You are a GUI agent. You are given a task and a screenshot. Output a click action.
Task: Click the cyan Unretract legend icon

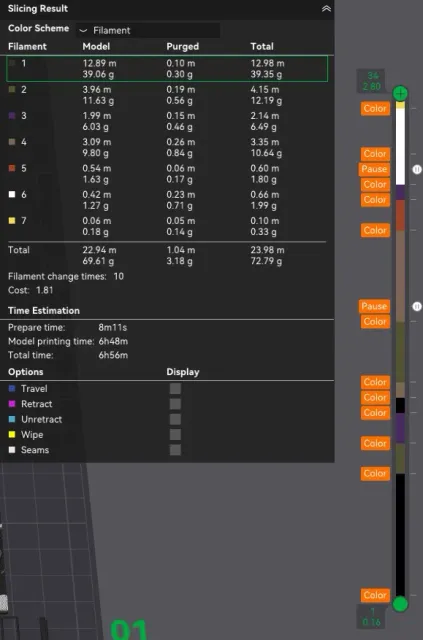click(12, 419)
